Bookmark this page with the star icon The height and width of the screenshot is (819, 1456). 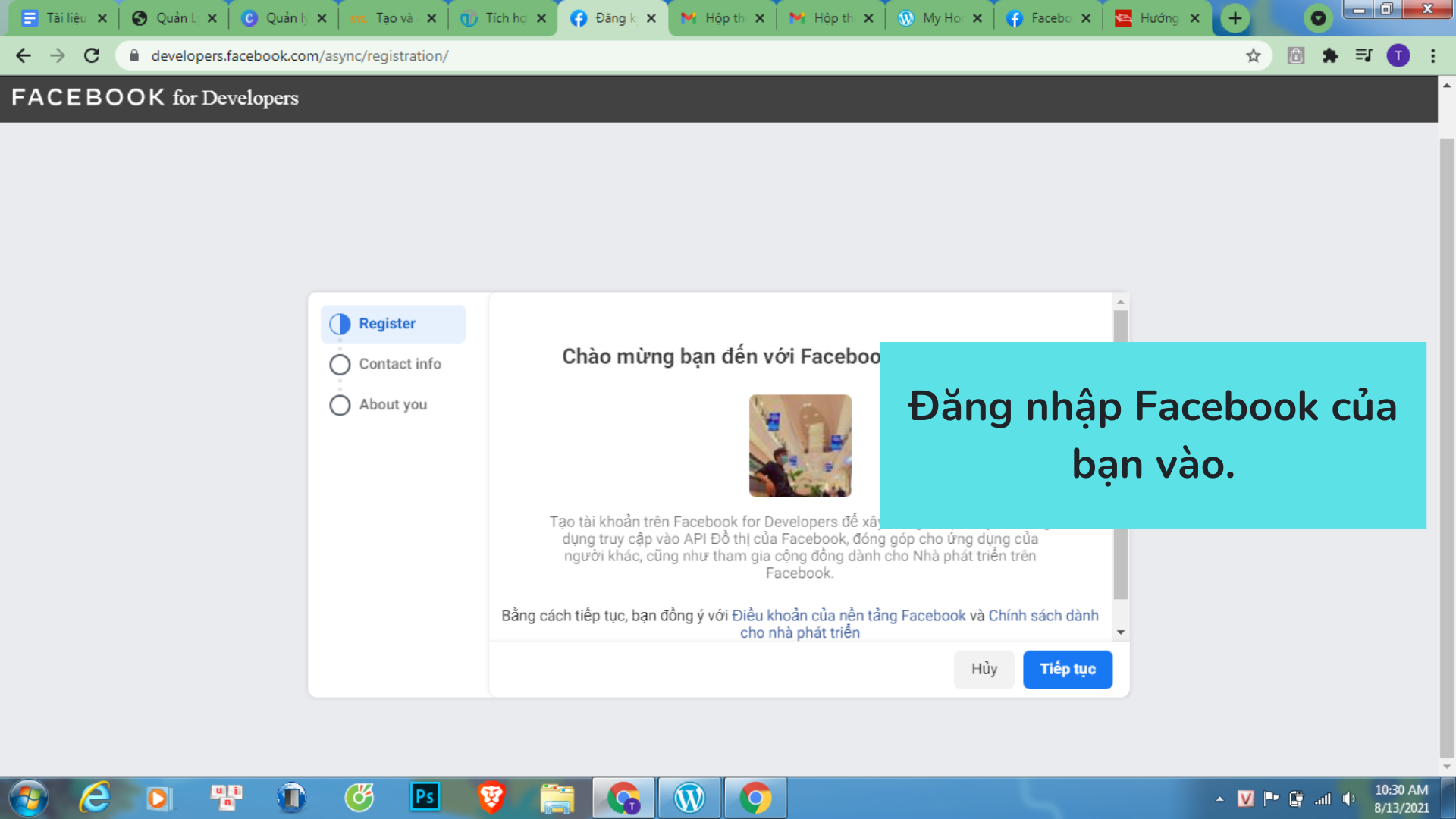pyautogui.click(x=1254, y=55)
